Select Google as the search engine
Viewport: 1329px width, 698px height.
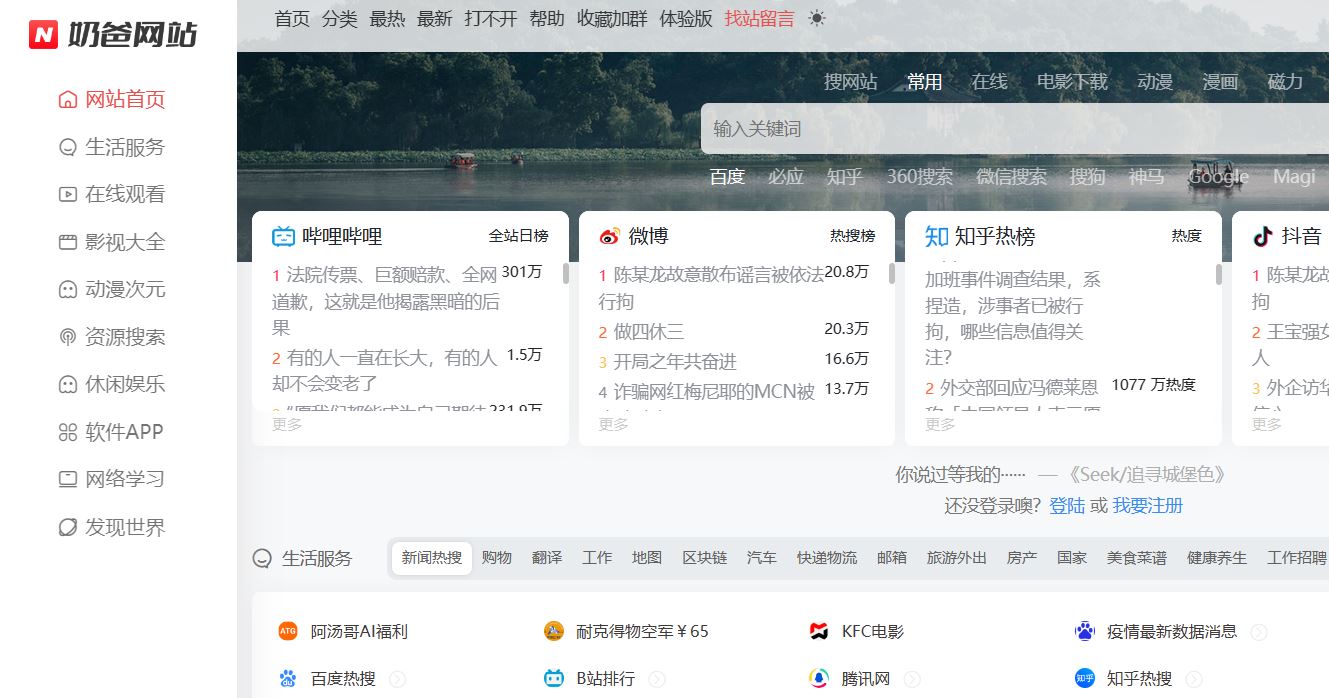tap(1217, 177)
